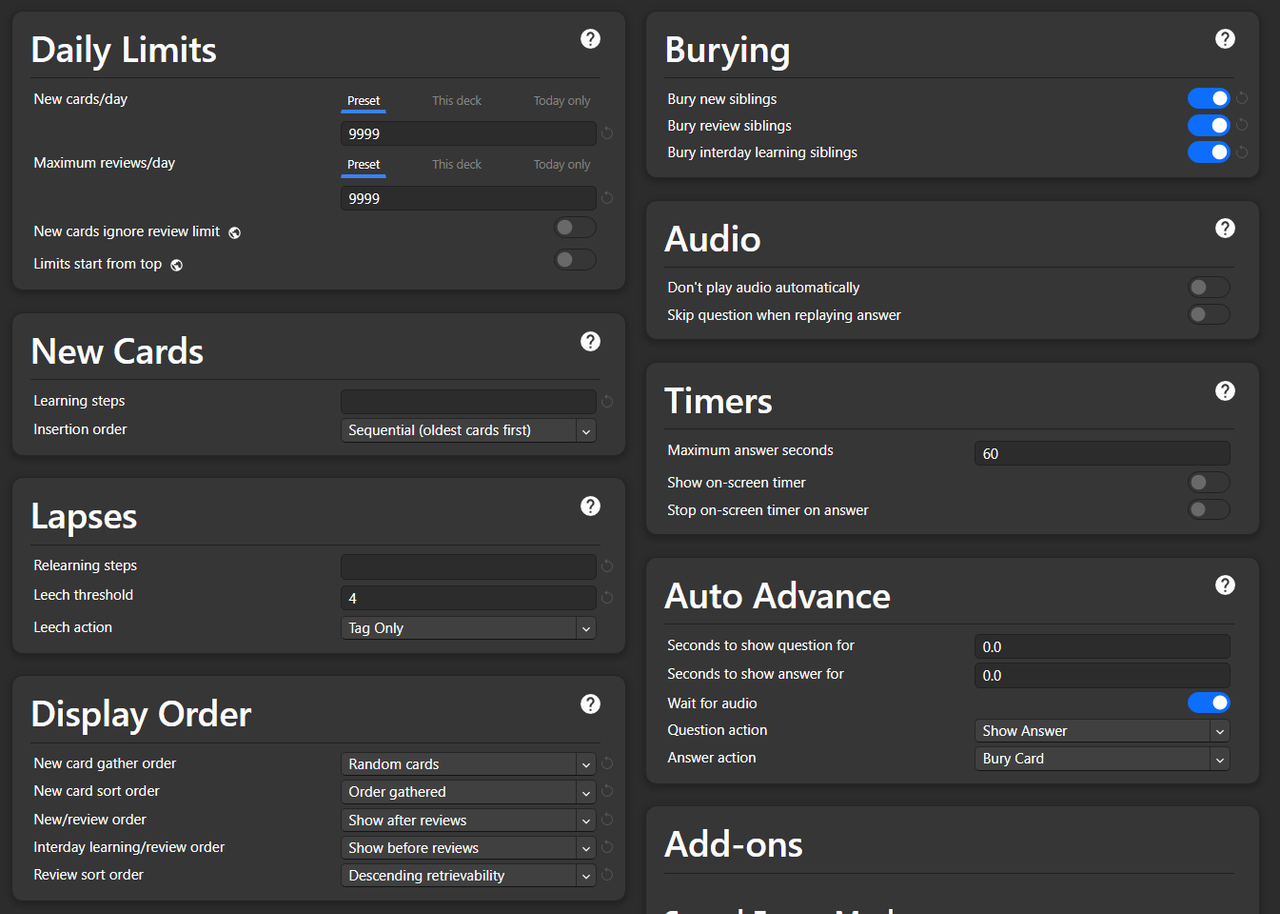Click revert icon beside Maximum reviews/day field
The image size is (1280, 914).
[x=607, y=198]
